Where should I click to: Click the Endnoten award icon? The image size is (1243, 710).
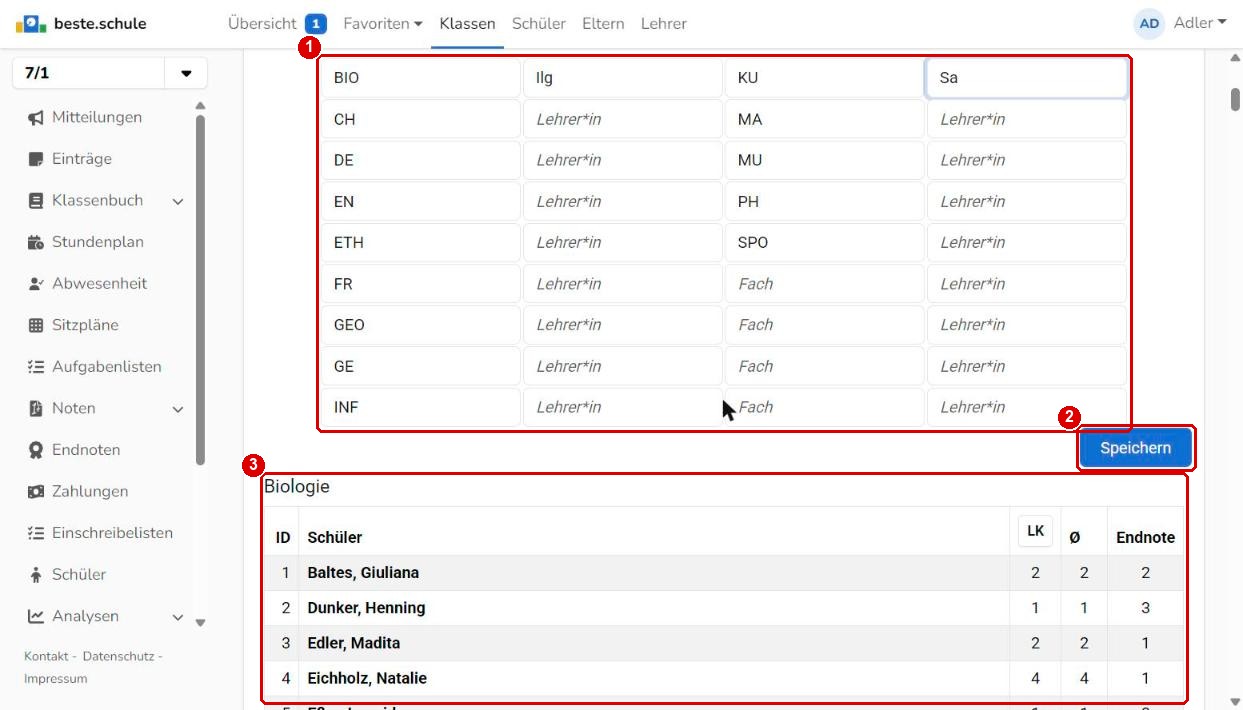point(35,450)
